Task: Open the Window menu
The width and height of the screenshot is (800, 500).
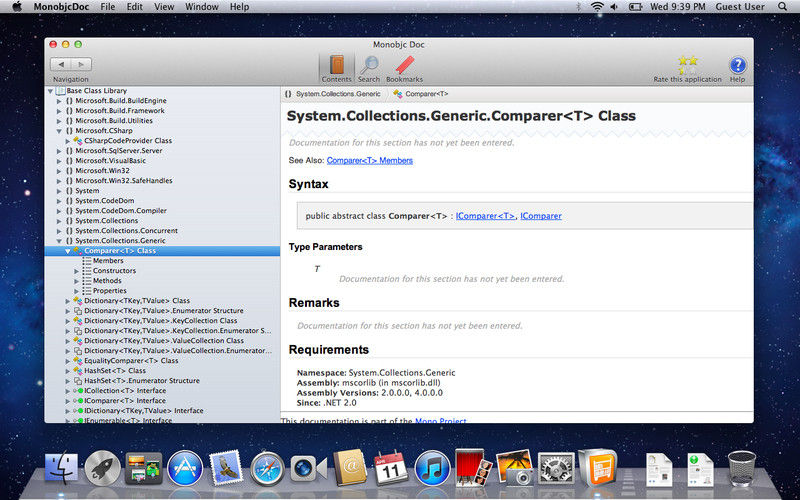Action: click(x=202, y=7)
